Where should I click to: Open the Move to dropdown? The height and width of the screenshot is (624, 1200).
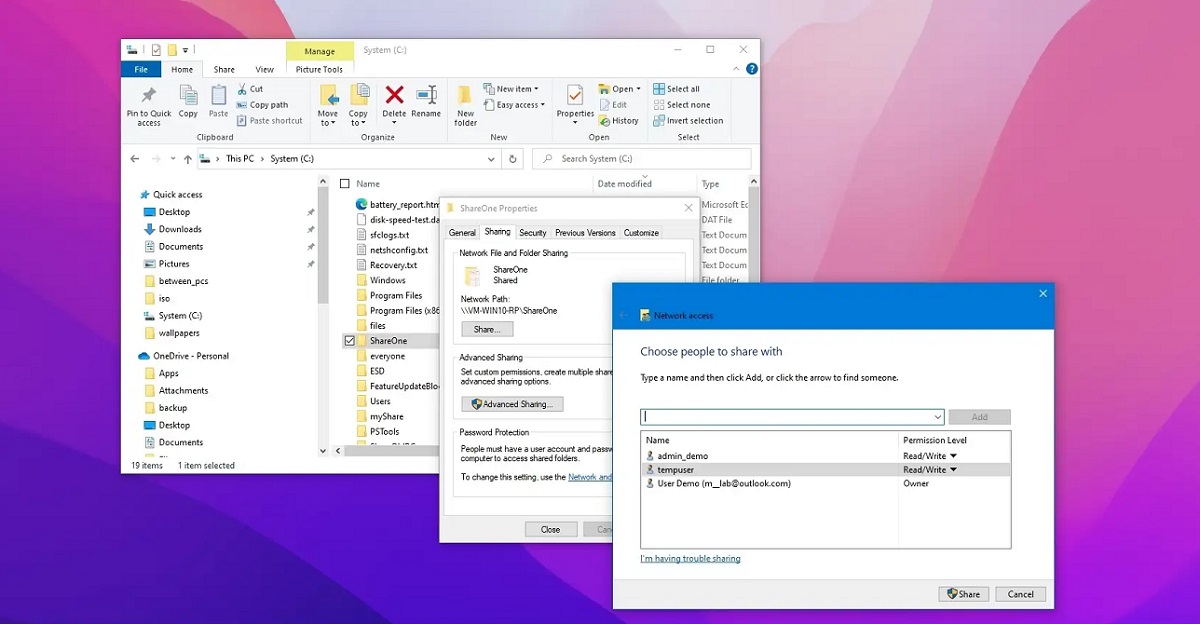[x=328, y=119]
